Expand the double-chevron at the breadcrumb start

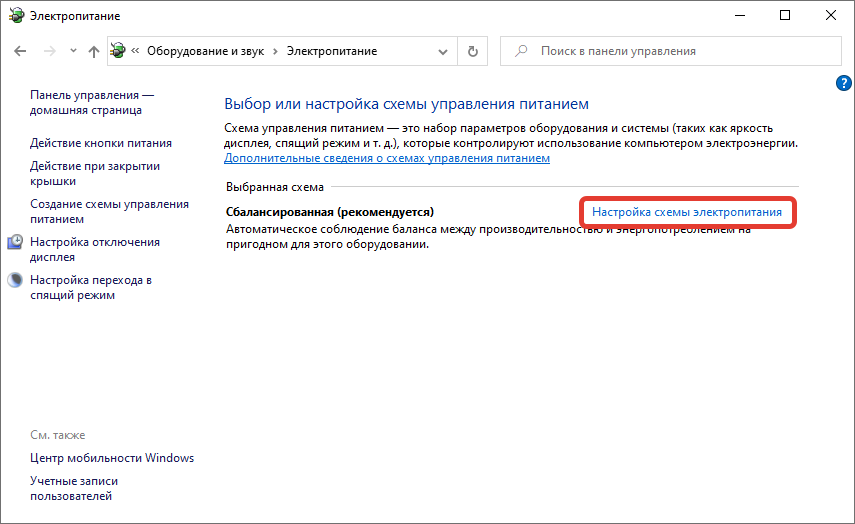point(136,51)
